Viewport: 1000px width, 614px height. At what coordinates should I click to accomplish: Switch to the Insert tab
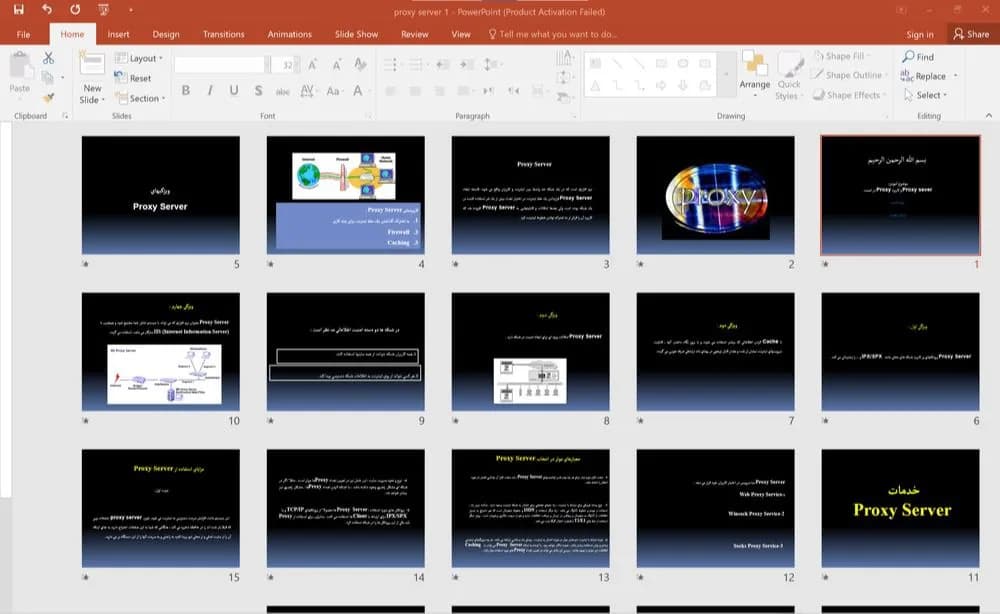tap(118, 34)
